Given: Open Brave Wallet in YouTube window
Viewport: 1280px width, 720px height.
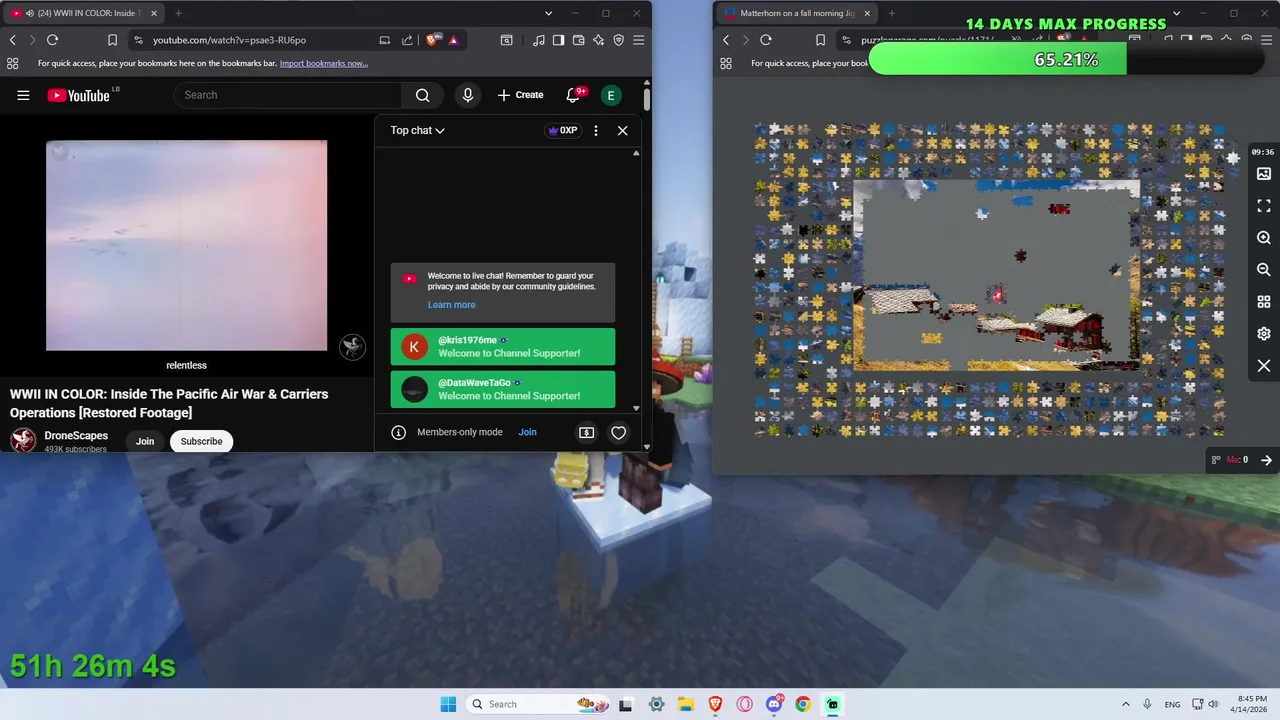Looking at the screenshot, I should [x=578, y=40].
